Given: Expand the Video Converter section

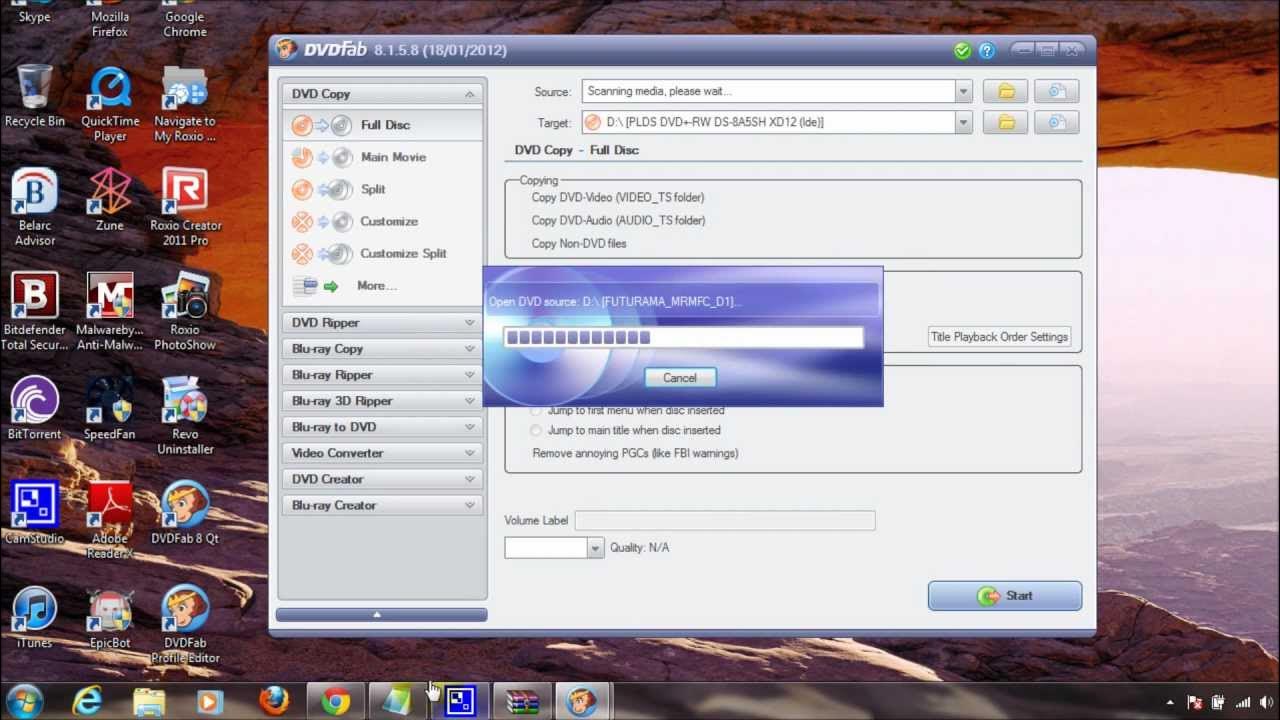Looking at the screenshot, I should [470, 453].
